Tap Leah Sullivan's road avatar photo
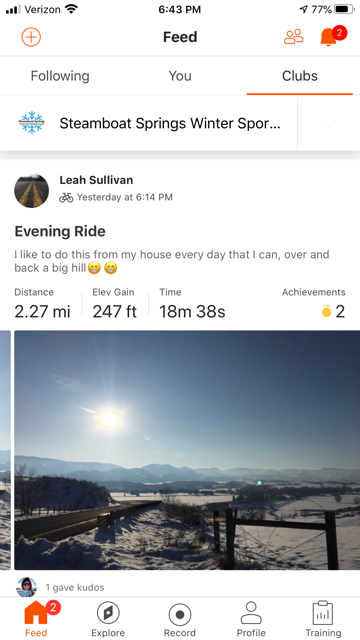This screenshot has height=640, width=360. click(x=31, y=191)
